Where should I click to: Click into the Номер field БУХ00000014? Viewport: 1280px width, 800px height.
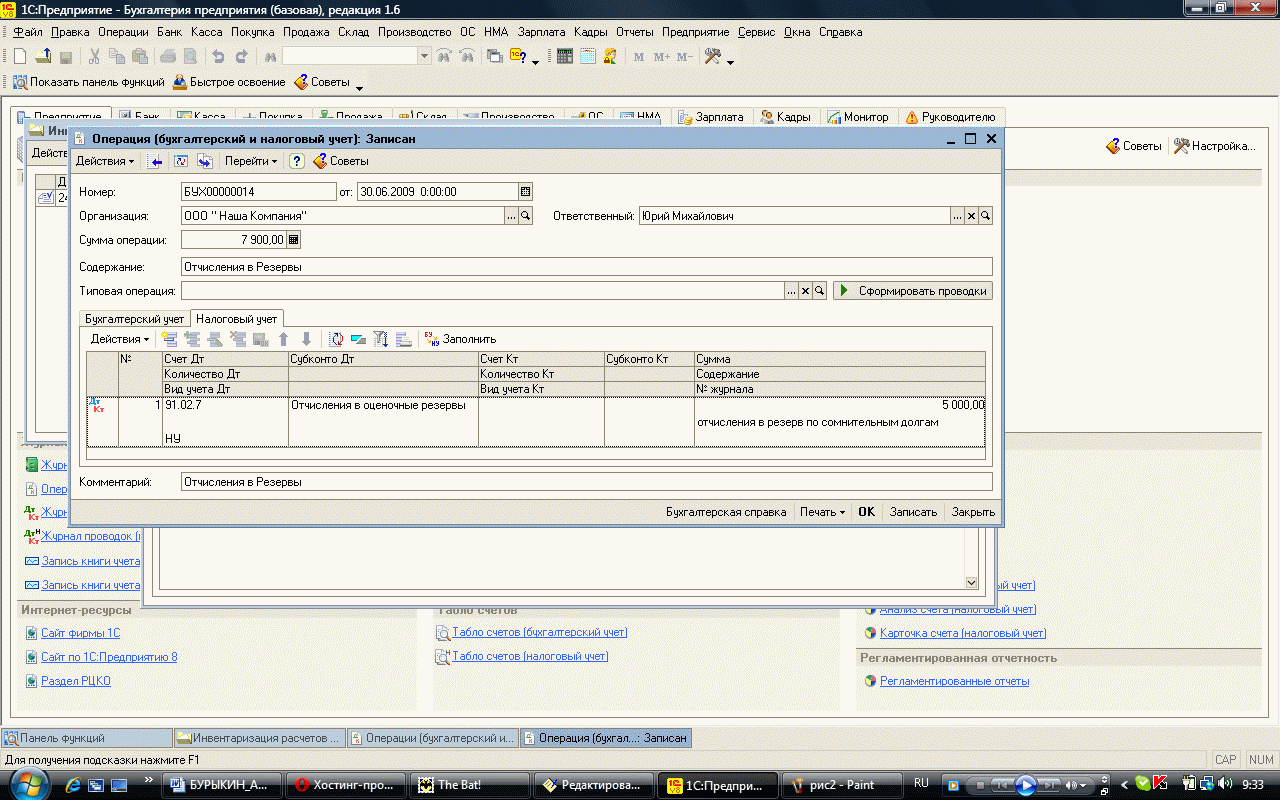tap(259, 191)
